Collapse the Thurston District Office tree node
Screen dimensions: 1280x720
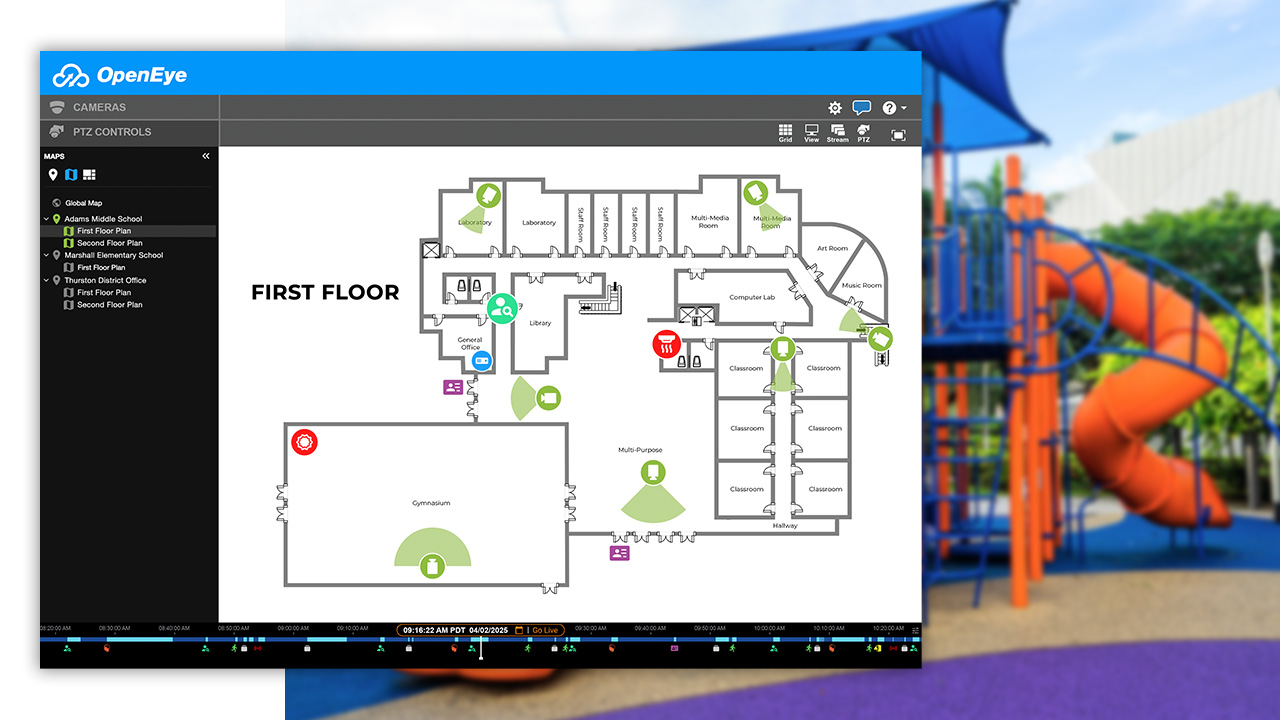[x=46, y=281]
